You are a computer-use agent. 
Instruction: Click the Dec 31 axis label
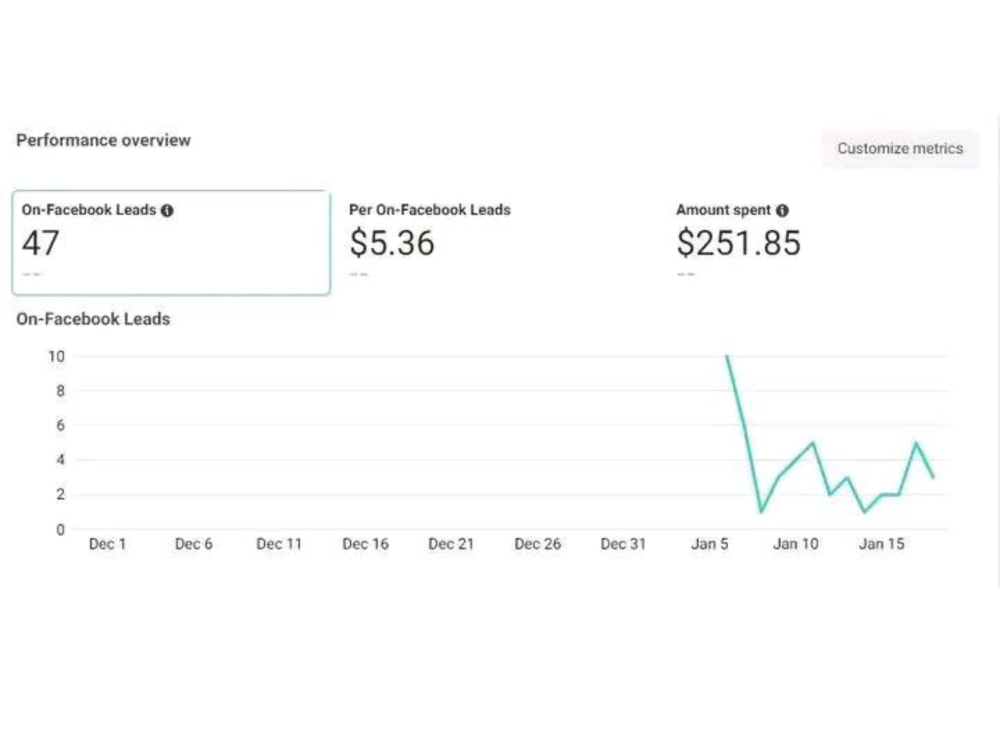coord(623,544)
